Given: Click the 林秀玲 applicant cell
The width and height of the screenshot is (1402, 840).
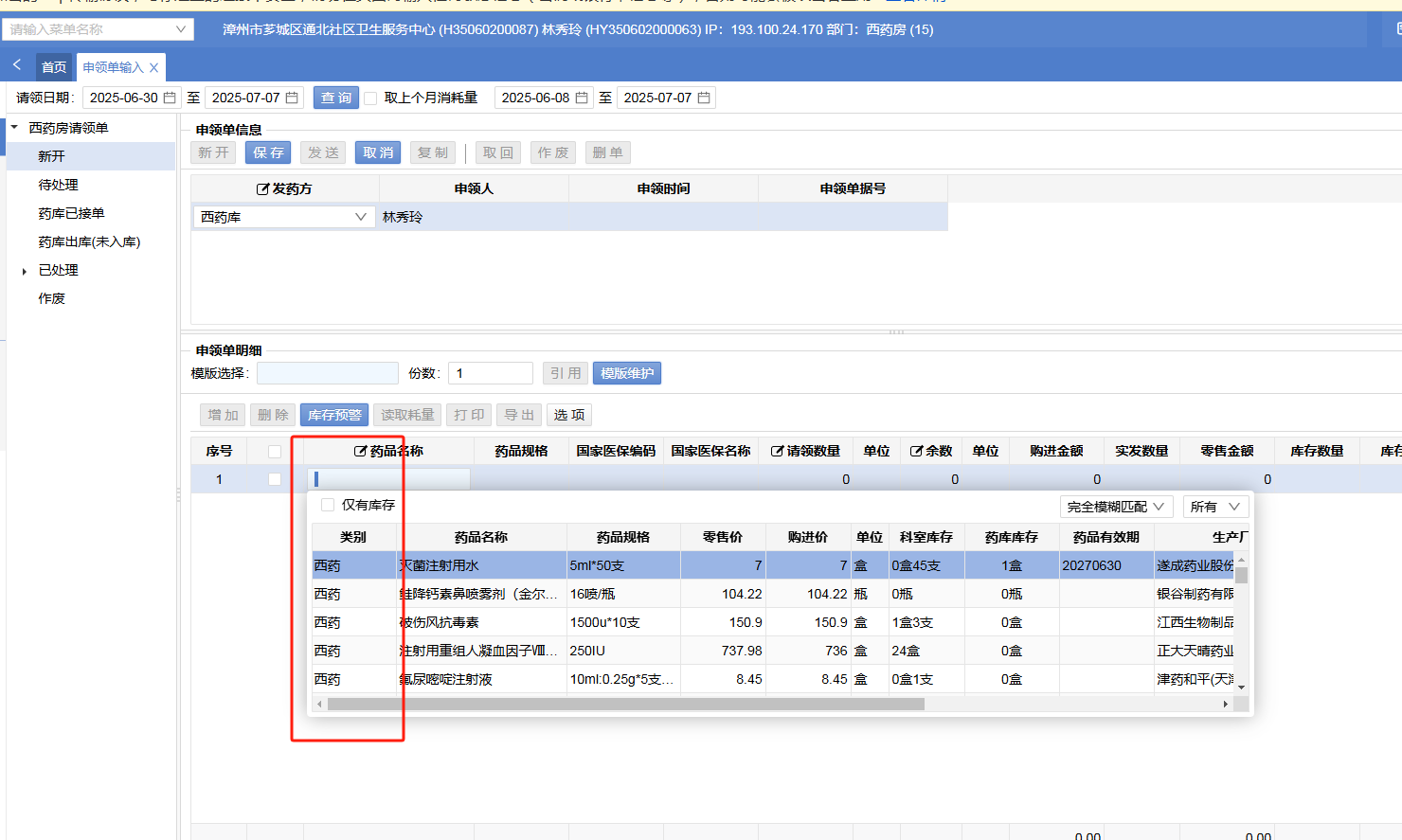Looking at the screenshot, I should tap(474, 217).
